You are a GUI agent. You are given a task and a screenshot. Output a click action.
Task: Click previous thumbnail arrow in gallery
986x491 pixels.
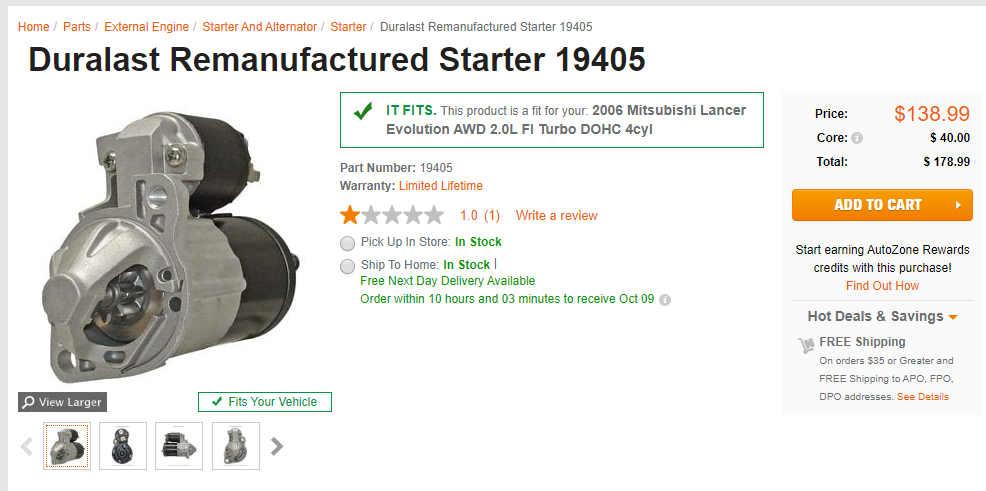(27, 446)
